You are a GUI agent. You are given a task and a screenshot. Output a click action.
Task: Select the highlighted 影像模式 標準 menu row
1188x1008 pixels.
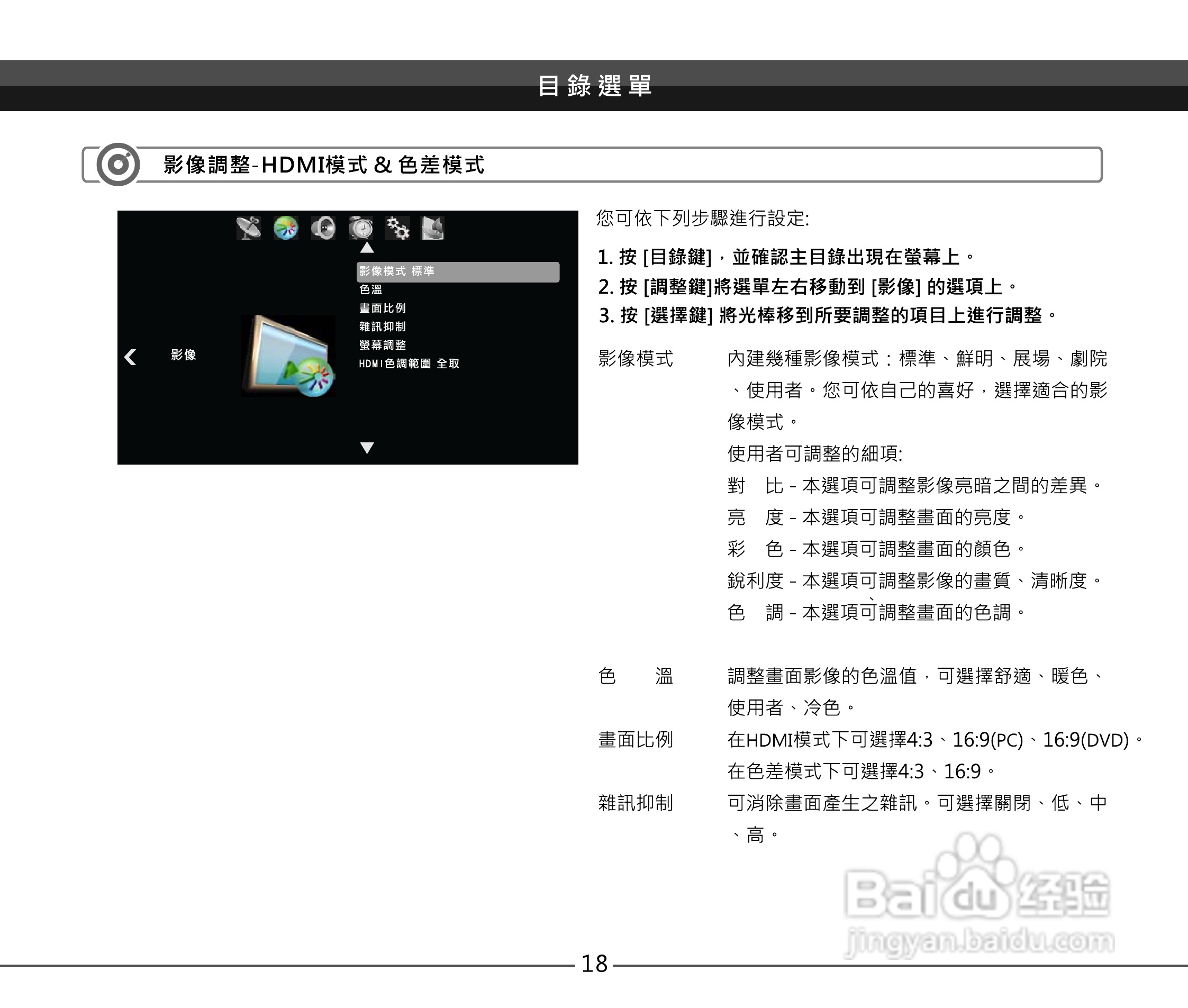pos(457,271)
